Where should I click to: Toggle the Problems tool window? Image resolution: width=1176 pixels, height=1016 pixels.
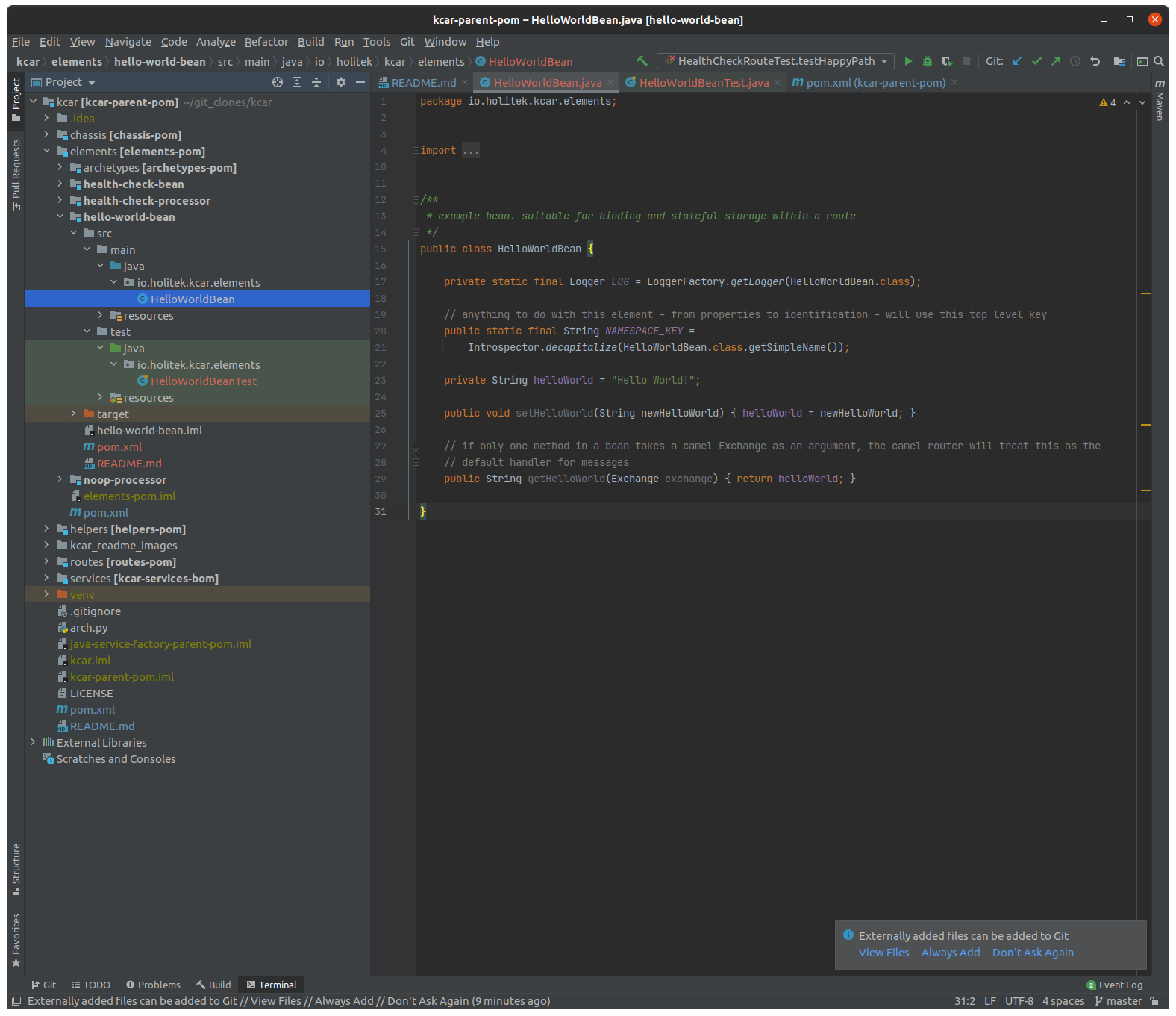point(153,985)
